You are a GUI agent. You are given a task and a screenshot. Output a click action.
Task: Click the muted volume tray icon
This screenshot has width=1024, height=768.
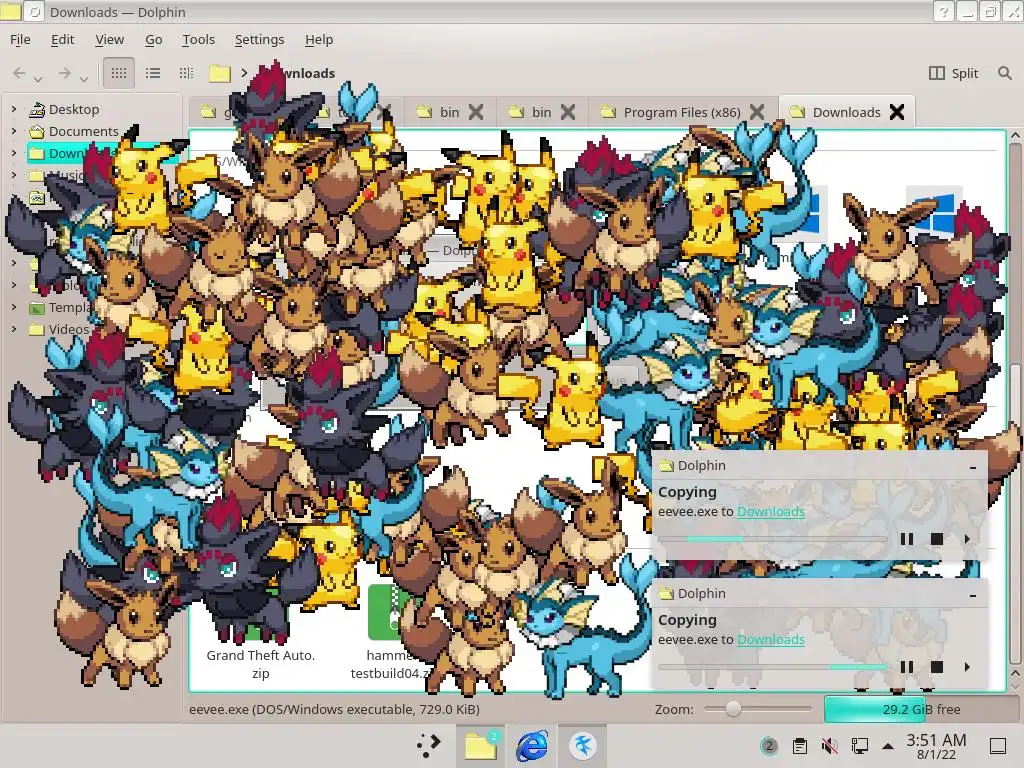point(829,745)
